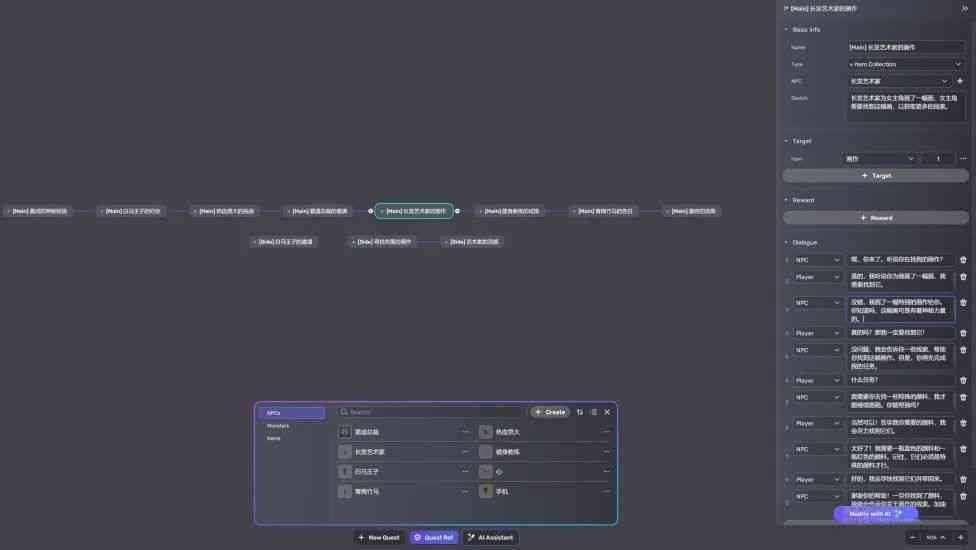Click the selected node's left input port
This screenshot has width=976, height=550.
[x=370, y=212]
